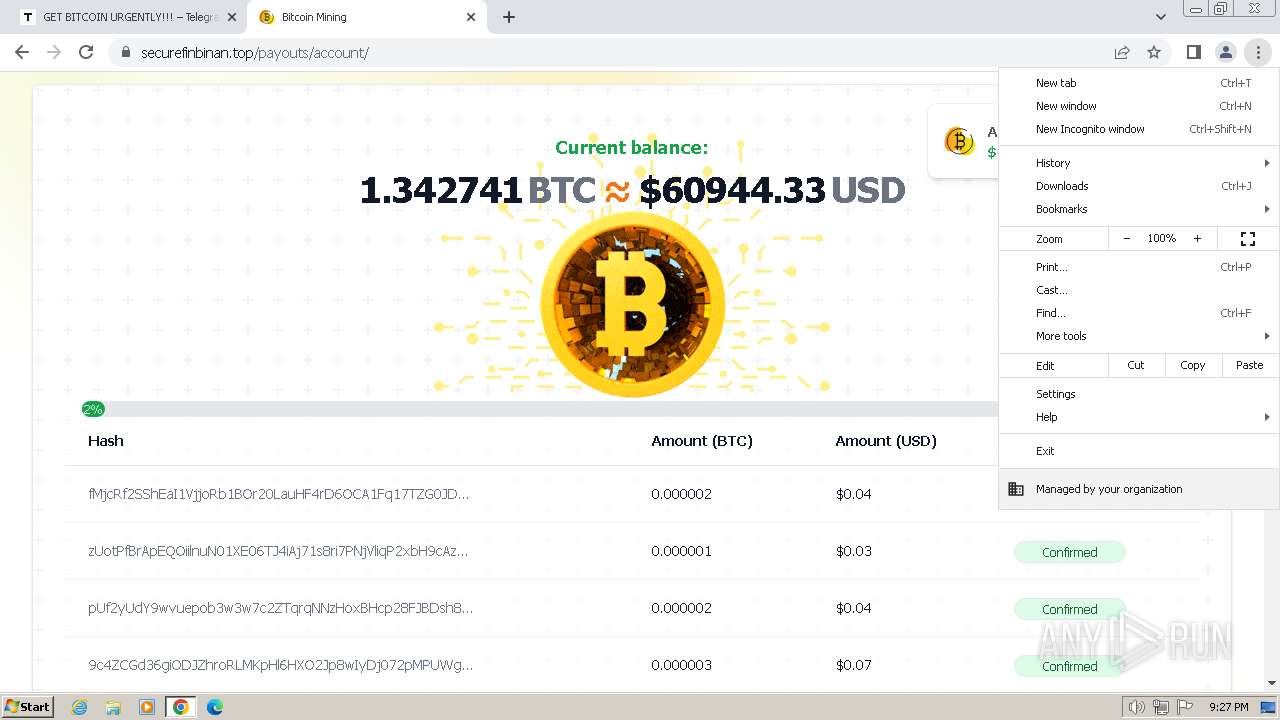The image size is (1280, 720).
Task: Choose New tab from Chrome menu
Action: [1138, 83]
